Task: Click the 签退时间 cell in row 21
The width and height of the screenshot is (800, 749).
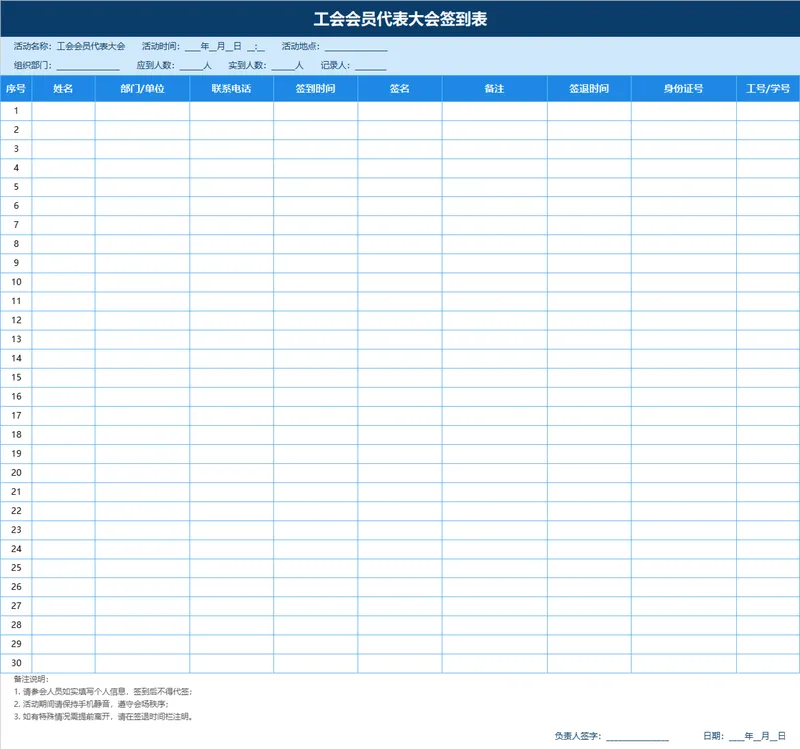Action: [589, 492]
